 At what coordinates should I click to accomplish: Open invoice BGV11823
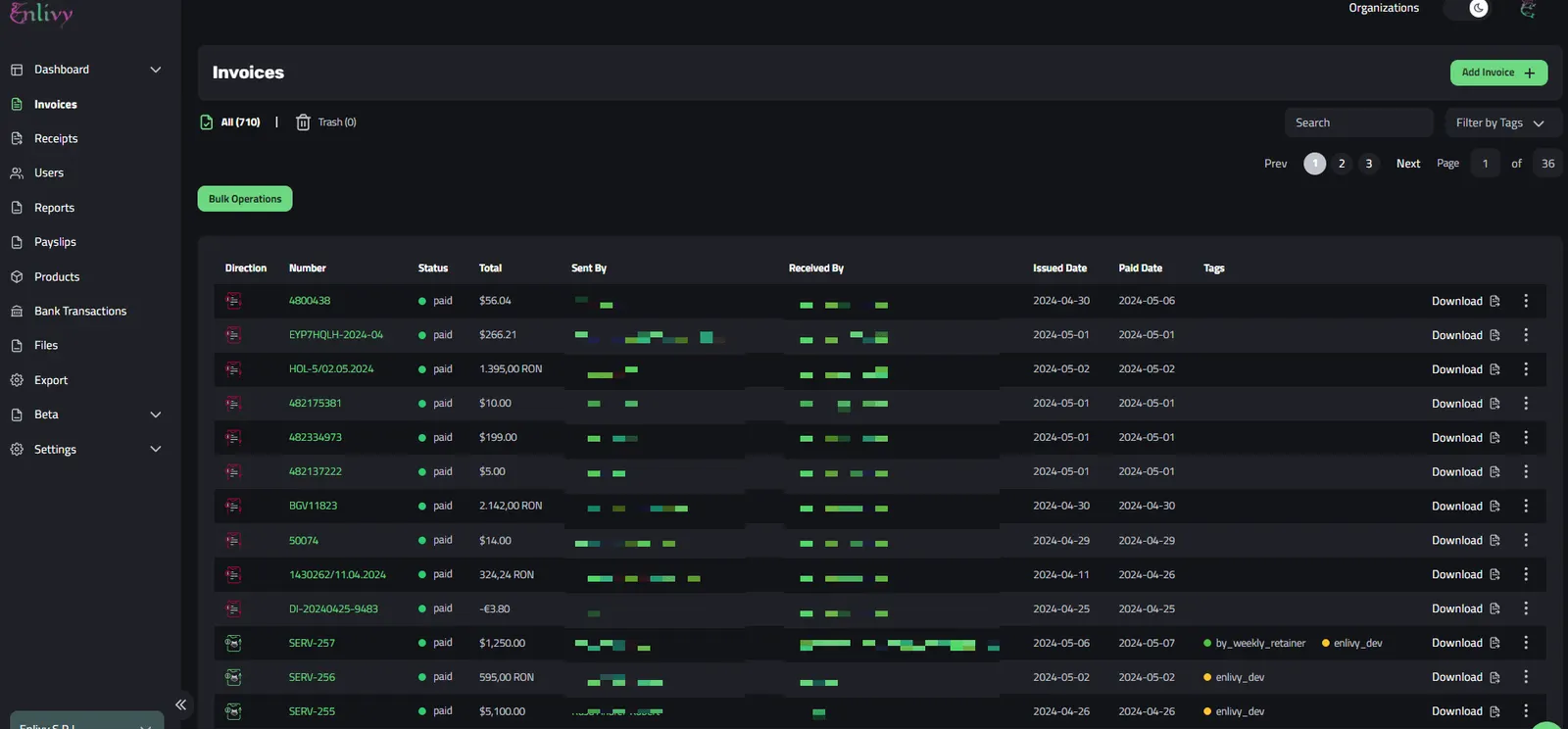313,506
